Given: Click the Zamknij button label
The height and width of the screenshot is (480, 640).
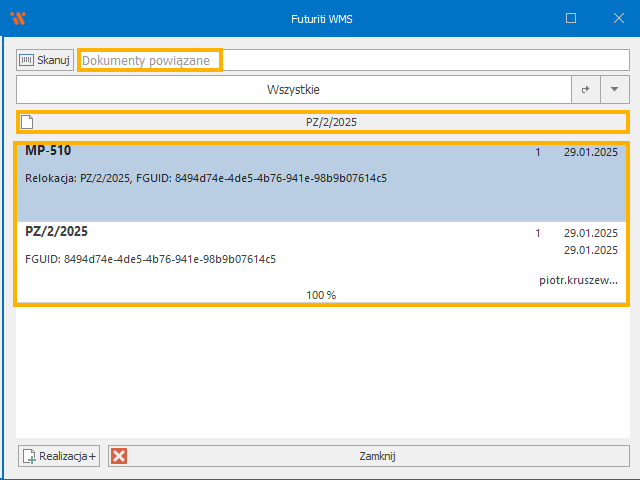Looking at the screenshot, I should (x=377, y=456).
